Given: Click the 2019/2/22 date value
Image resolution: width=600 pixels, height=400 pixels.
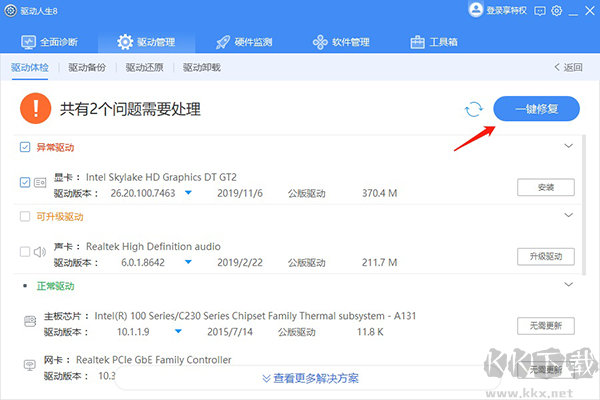Looking at the screenshot, I should (x=240, y=263).
